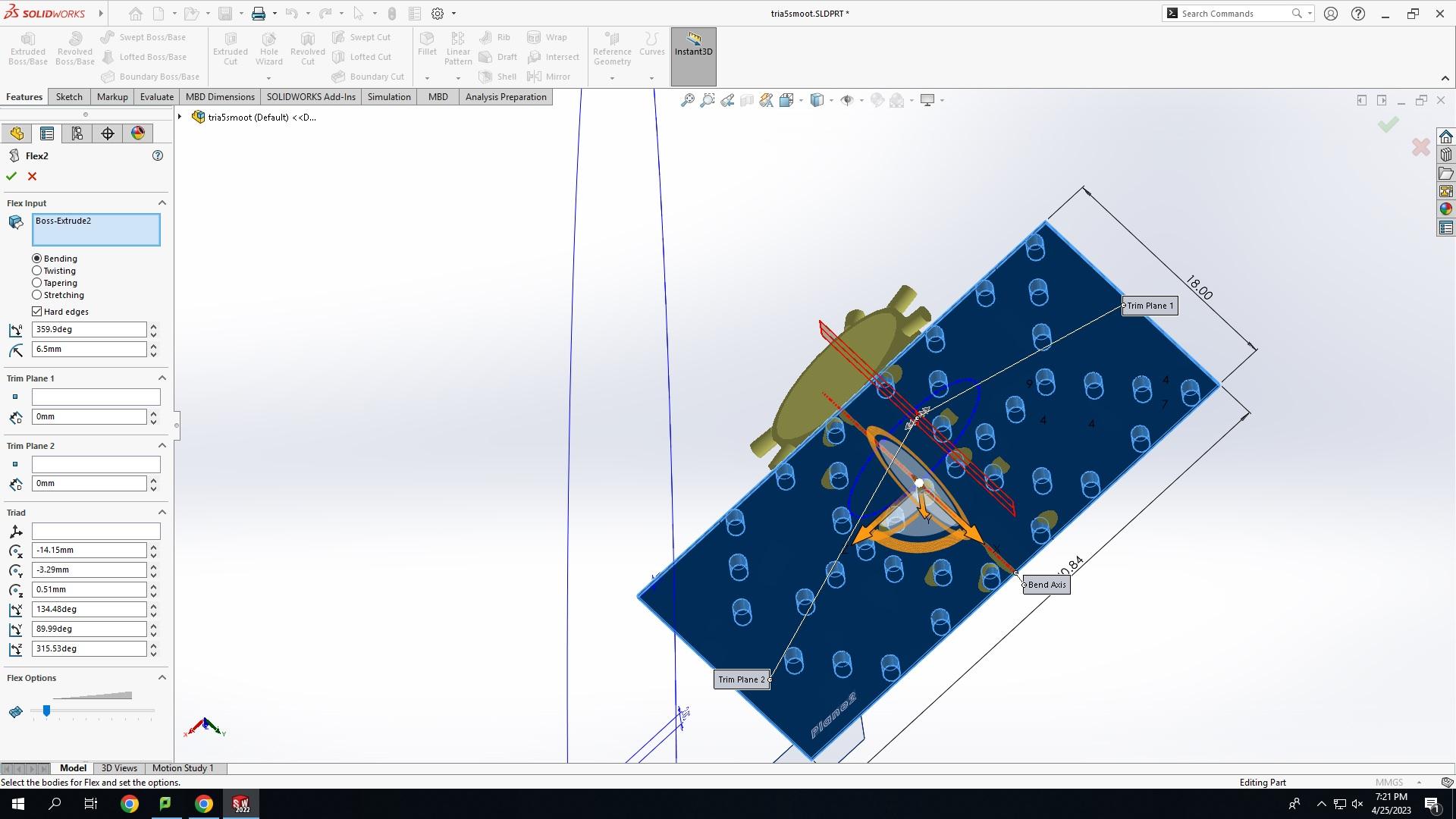Select the Stretching radio button
The height and width of the screenshot is (819, 1456).
click(x=37, y=295)
